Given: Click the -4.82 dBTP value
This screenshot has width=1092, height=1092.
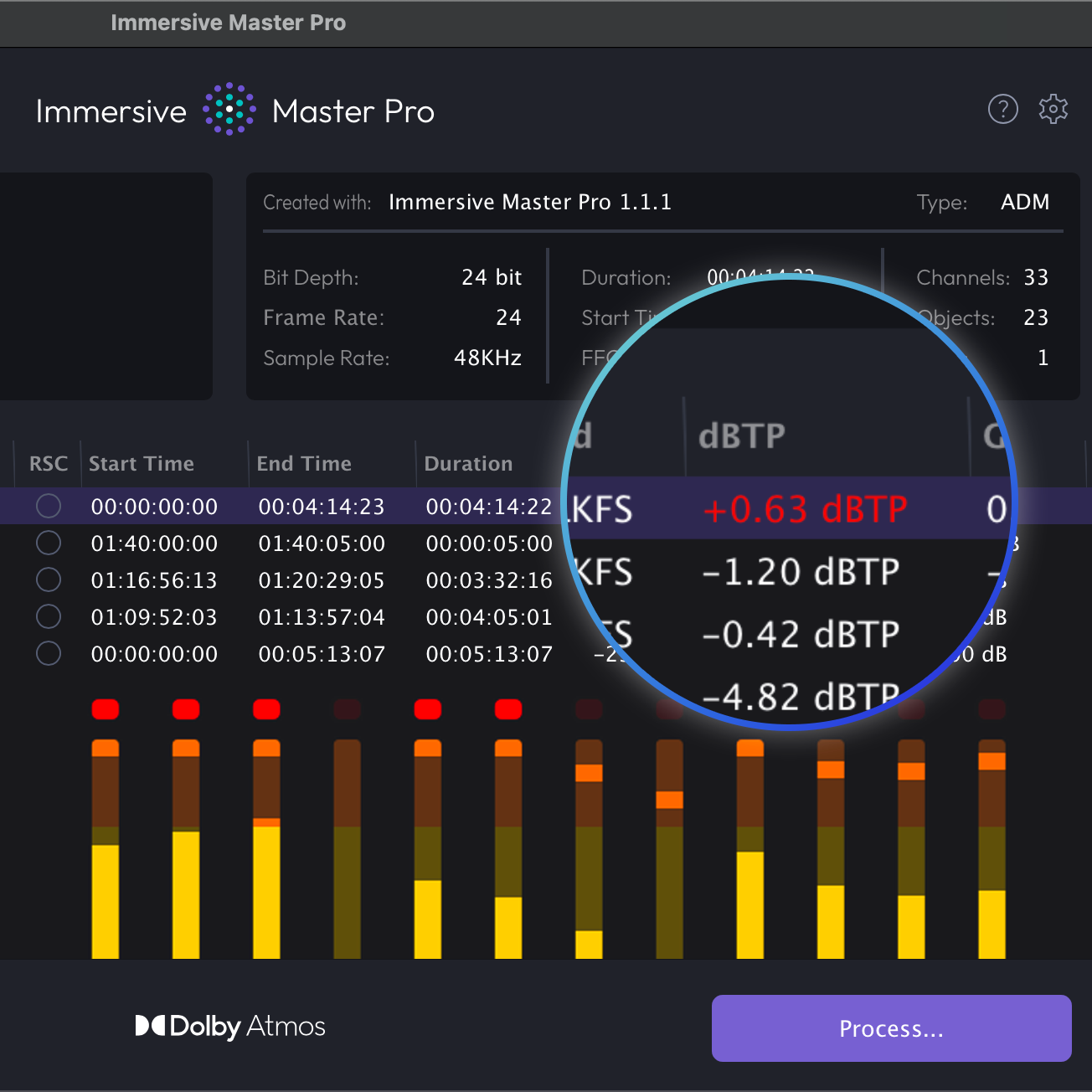Looking at the screenshot, I should pos(801,697).
